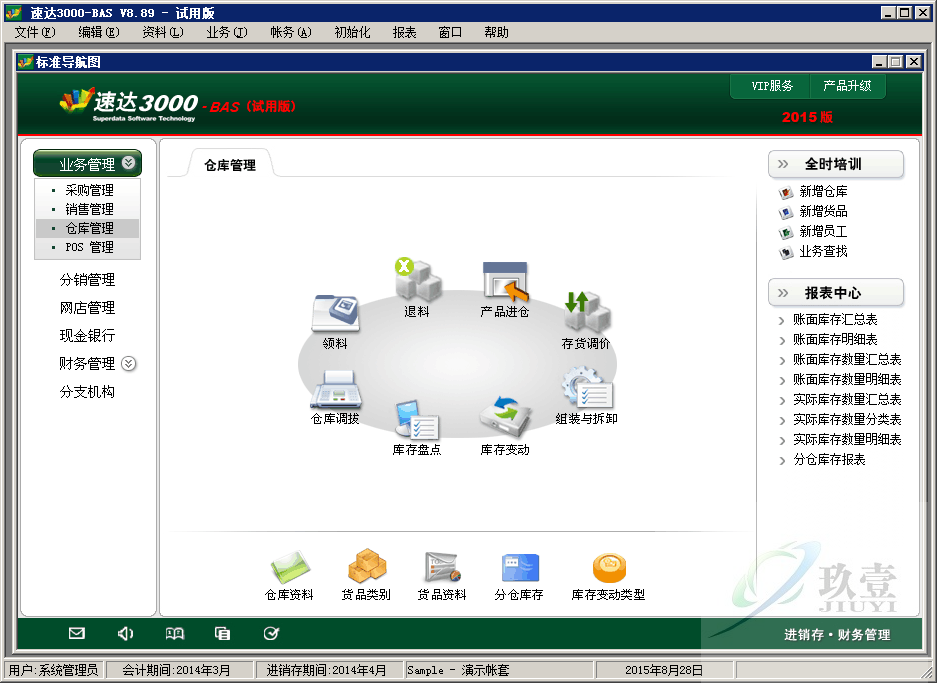Open the 实际库存数量明细表 report

[847, 440]
